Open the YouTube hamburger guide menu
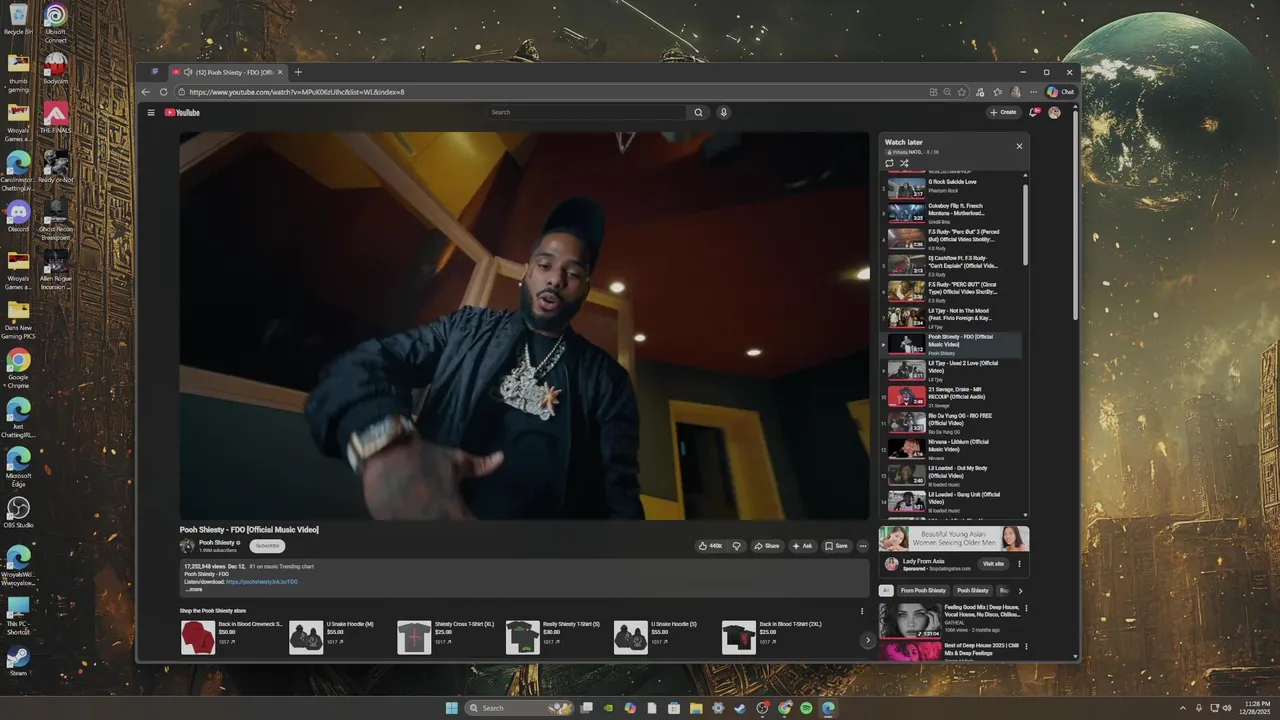The height and width of the screenshot is (720, 1280). click(x=151, y=112)
